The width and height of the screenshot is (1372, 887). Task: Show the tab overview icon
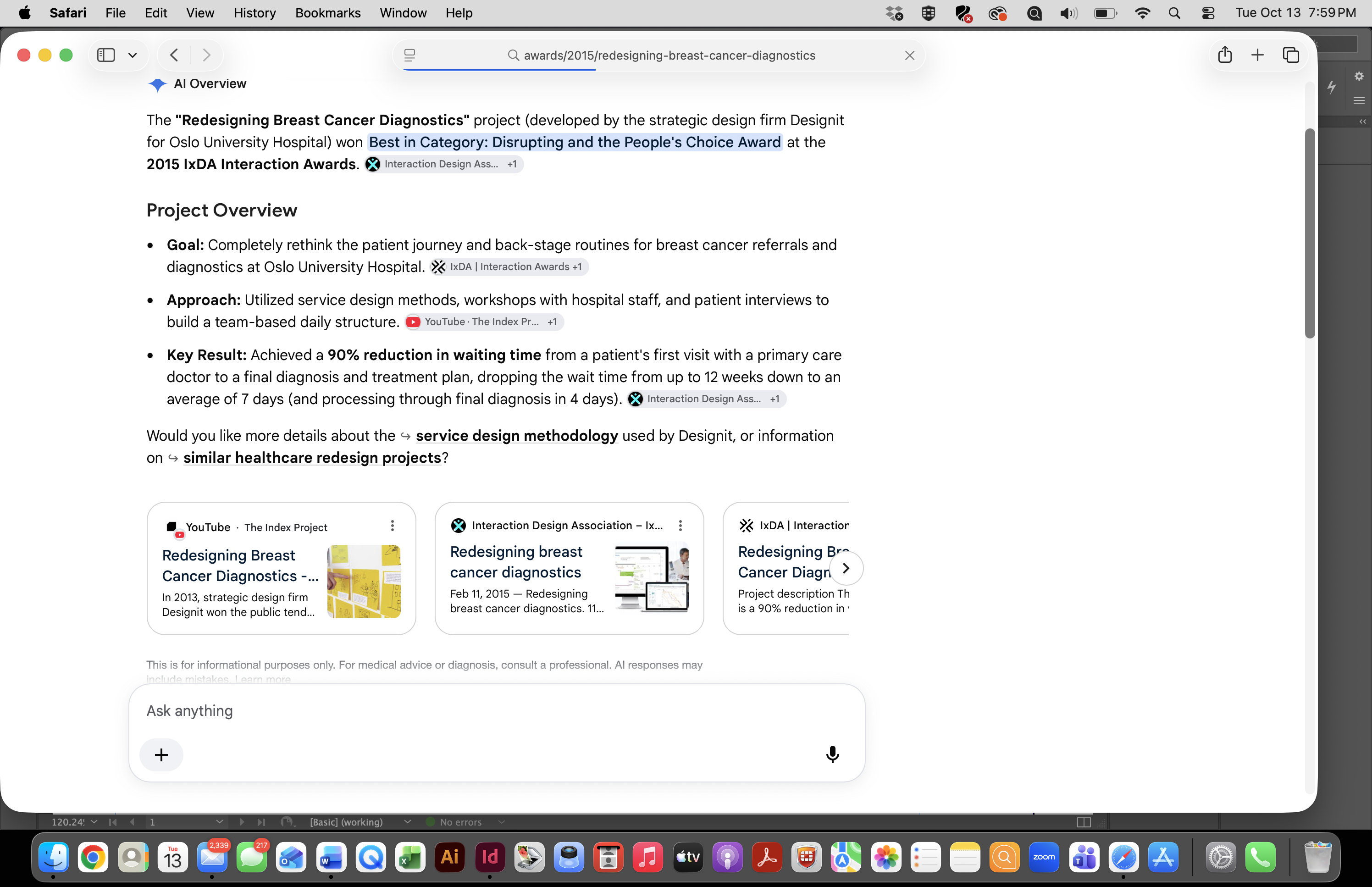coord(1291,55)
